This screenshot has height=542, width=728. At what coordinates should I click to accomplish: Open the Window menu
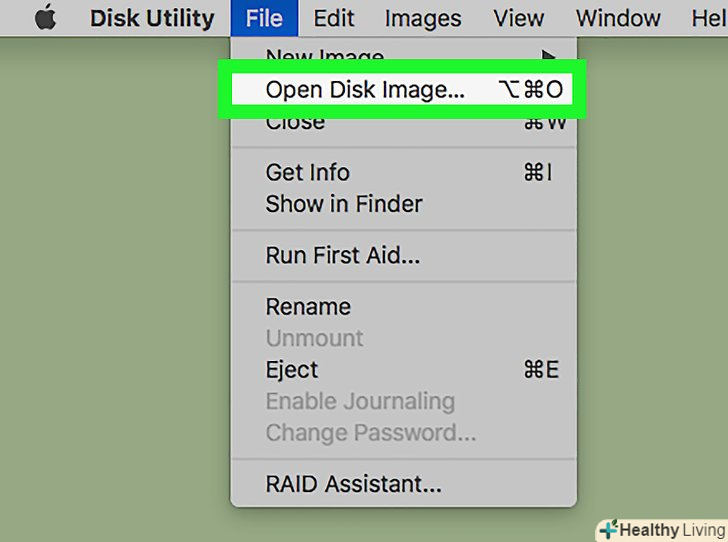[x=617, y=19]
